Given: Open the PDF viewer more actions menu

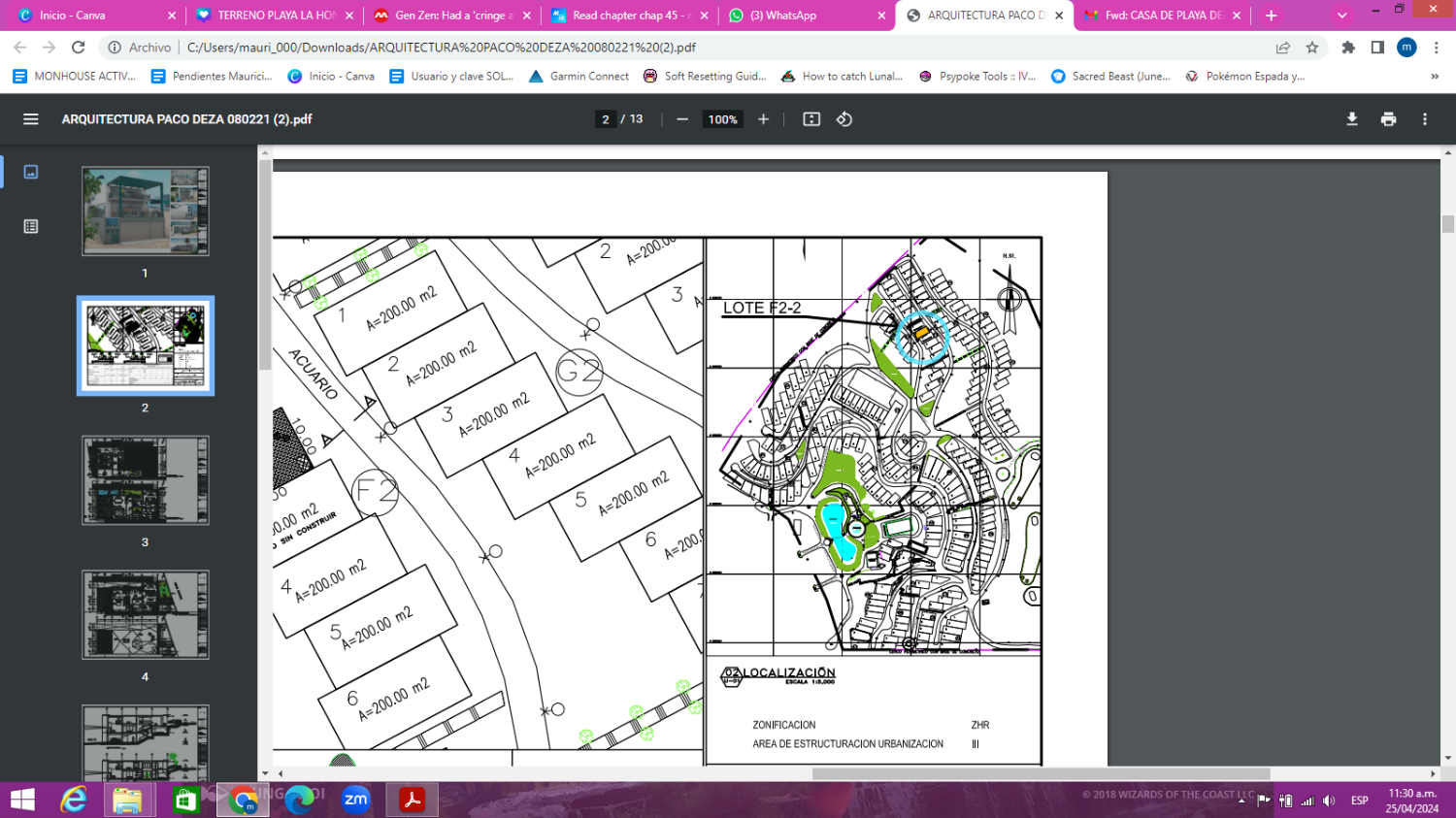Looking at the screenshot, I should [x=1425, y=119].
